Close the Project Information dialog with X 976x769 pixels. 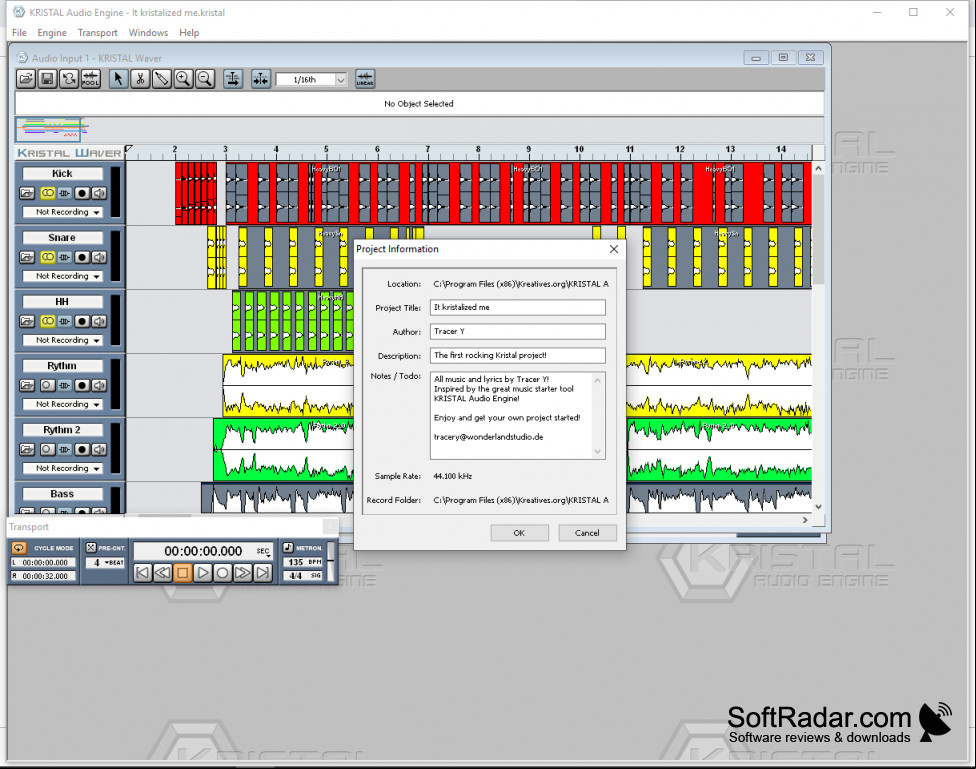(614, 249)
